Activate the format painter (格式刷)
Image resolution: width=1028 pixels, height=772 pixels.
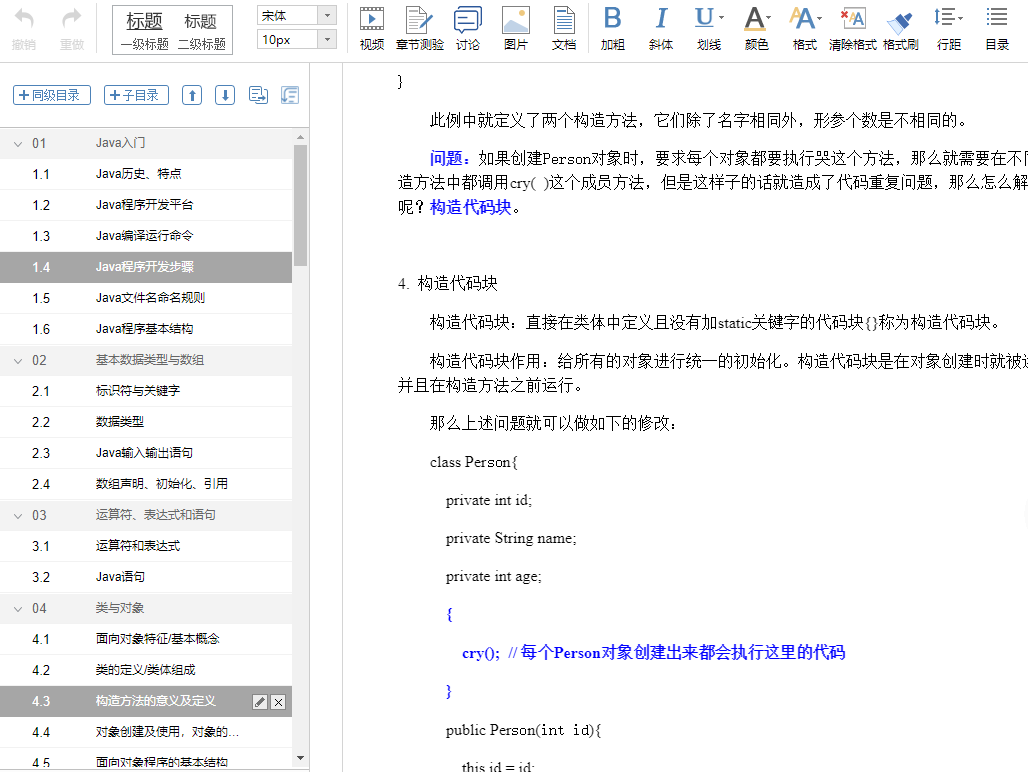pos(900,29)
